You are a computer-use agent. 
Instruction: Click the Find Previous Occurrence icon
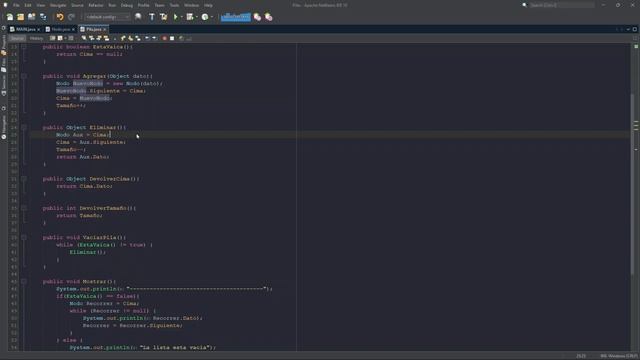point(91,38)
